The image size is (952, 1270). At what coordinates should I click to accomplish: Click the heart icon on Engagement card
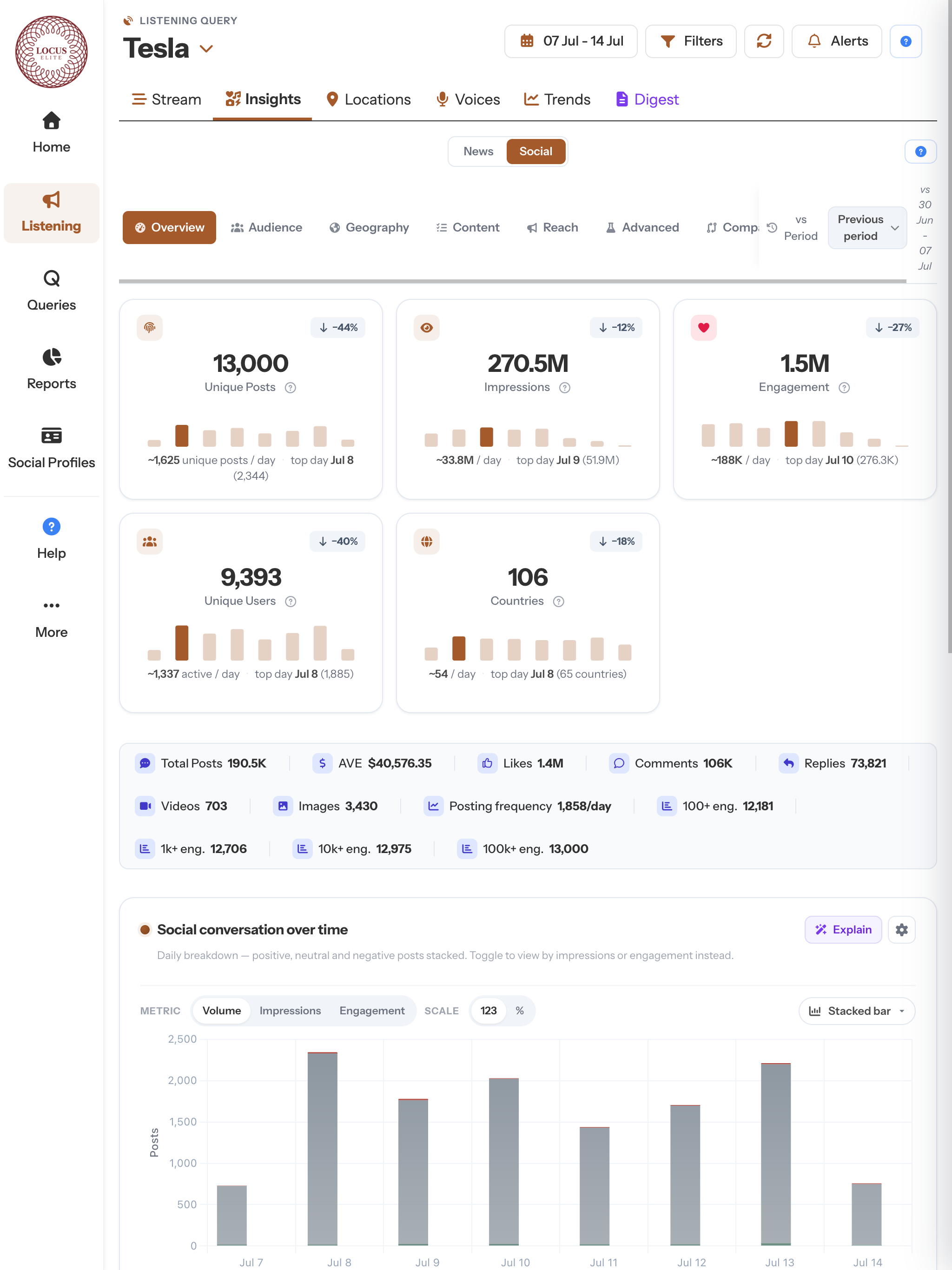(703, 327)
